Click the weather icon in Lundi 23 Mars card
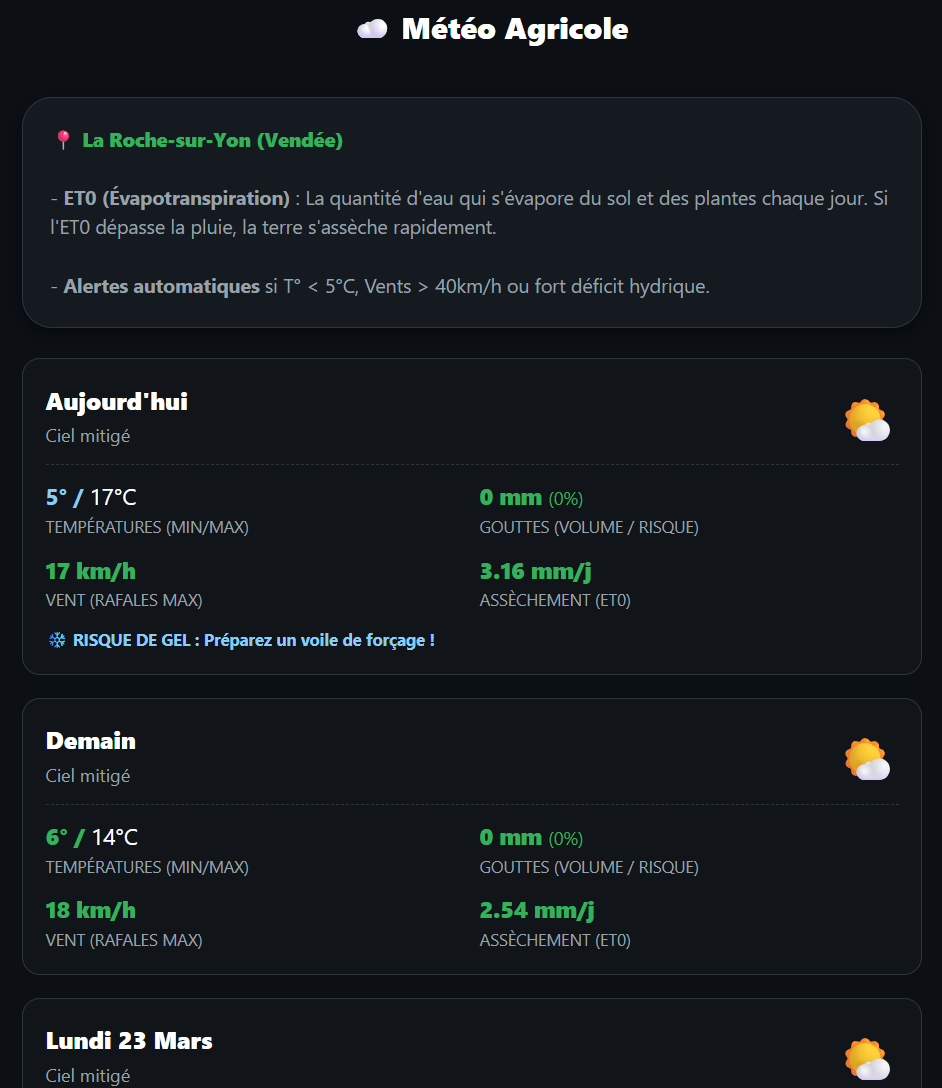 click(x=867, y=1059)
